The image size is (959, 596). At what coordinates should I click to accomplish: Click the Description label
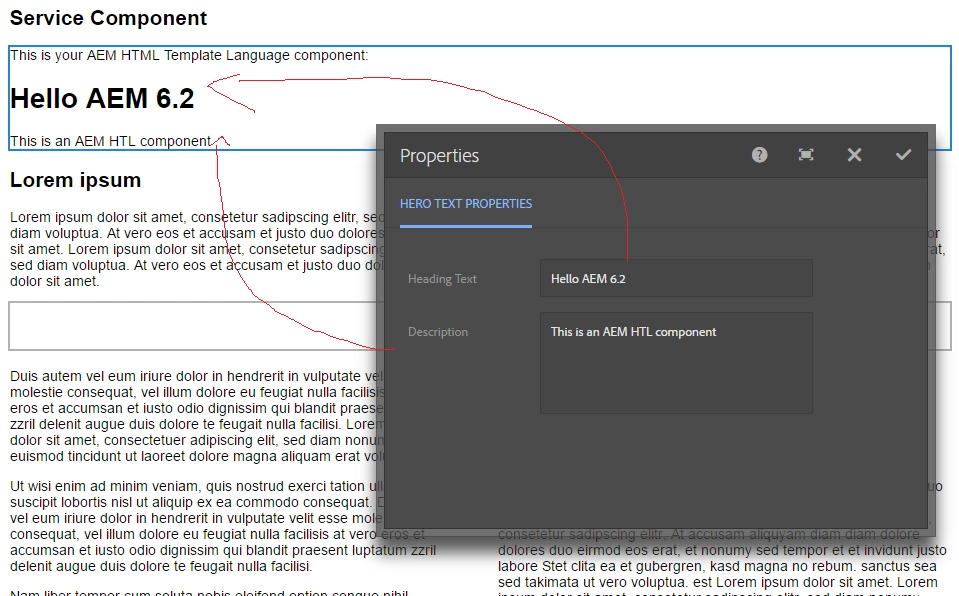pyautogui.click(x=438, y=332)
